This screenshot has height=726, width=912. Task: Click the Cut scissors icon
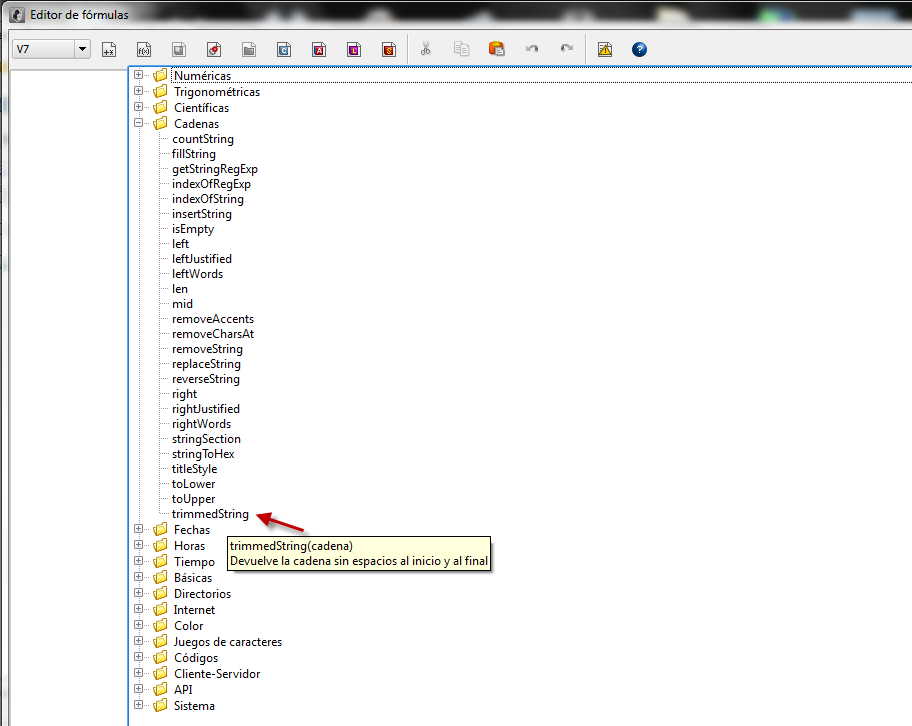coord(426,49)
